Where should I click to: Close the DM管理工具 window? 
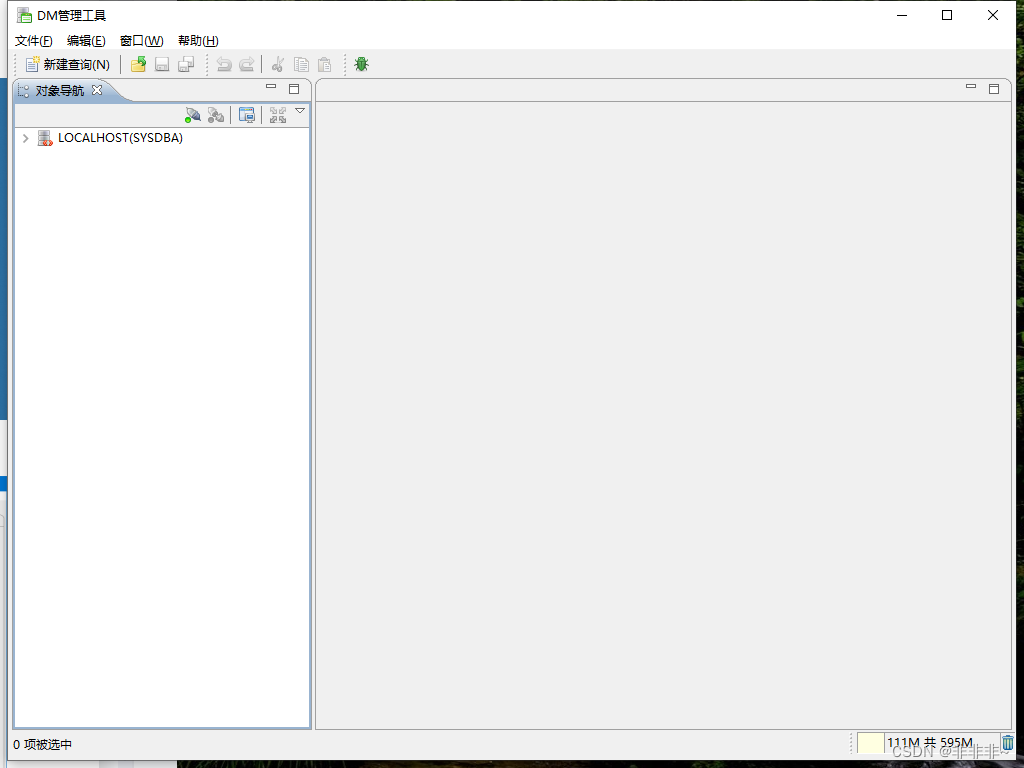(993, 15)
